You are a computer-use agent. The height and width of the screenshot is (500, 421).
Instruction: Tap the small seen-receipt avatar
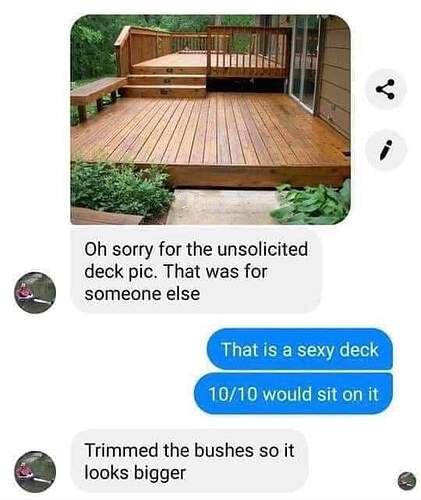[x=407, y=481]
